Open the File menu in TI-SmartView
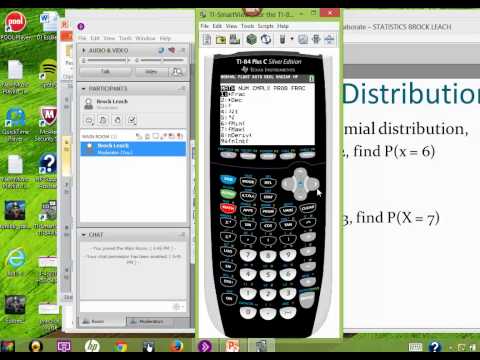This screenshot has height=360, width=480. (x=204, y=26)
